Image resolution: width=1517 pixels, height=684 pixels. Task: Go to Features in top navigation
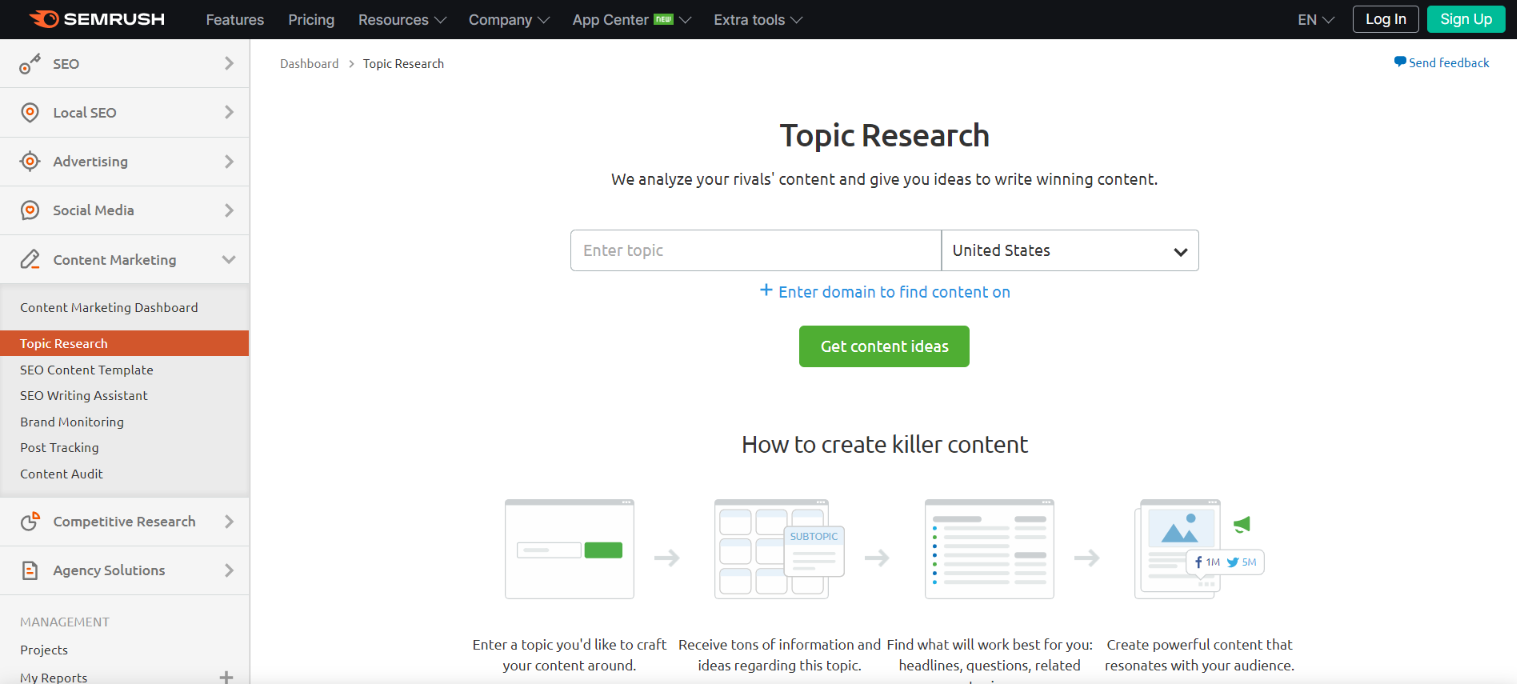[235, 20]
